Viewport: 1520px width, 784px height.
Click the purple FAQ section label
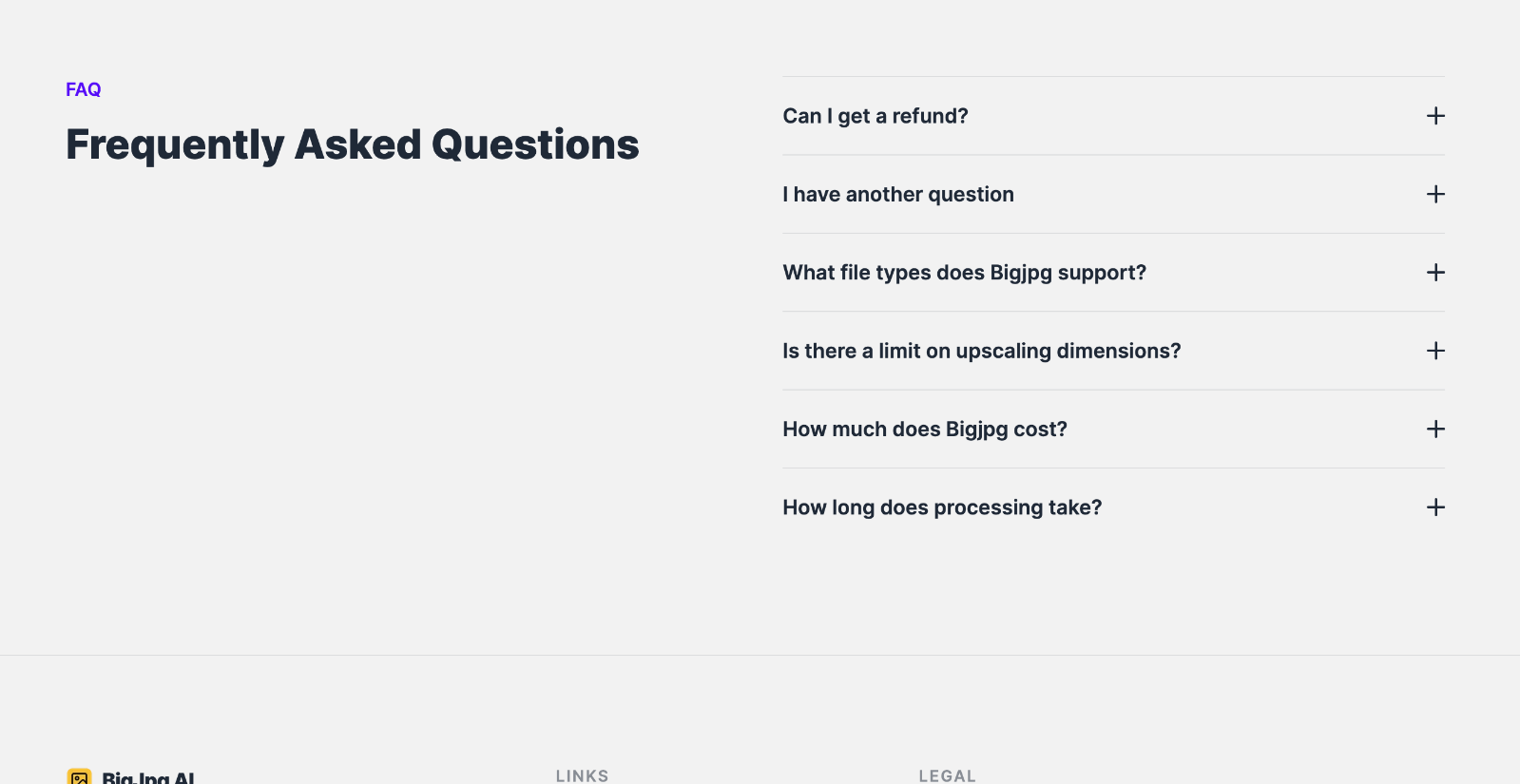click(x=83, y=89)
